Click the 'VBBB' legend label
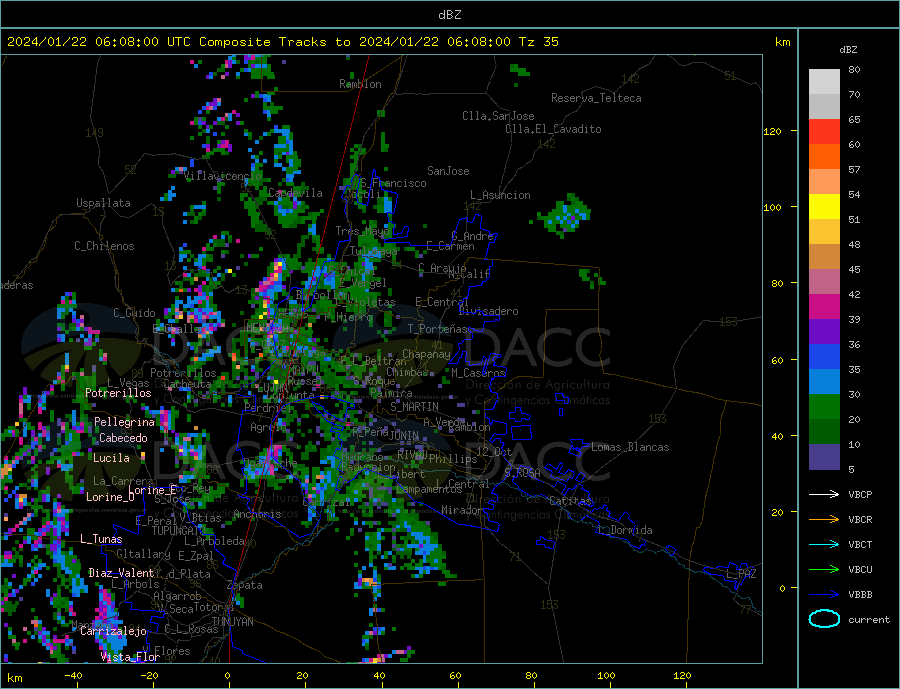This screenshot has width=900, height=689. [x=860, y=594]
